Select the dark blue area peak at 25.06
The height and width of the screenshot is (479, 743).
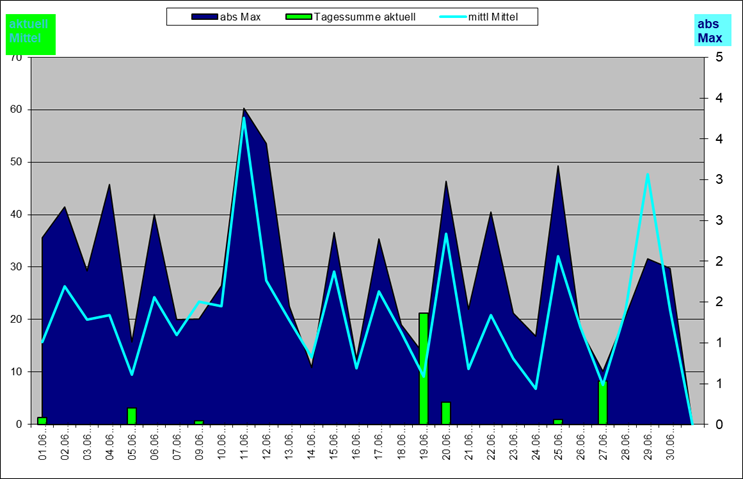coord(558,168)
